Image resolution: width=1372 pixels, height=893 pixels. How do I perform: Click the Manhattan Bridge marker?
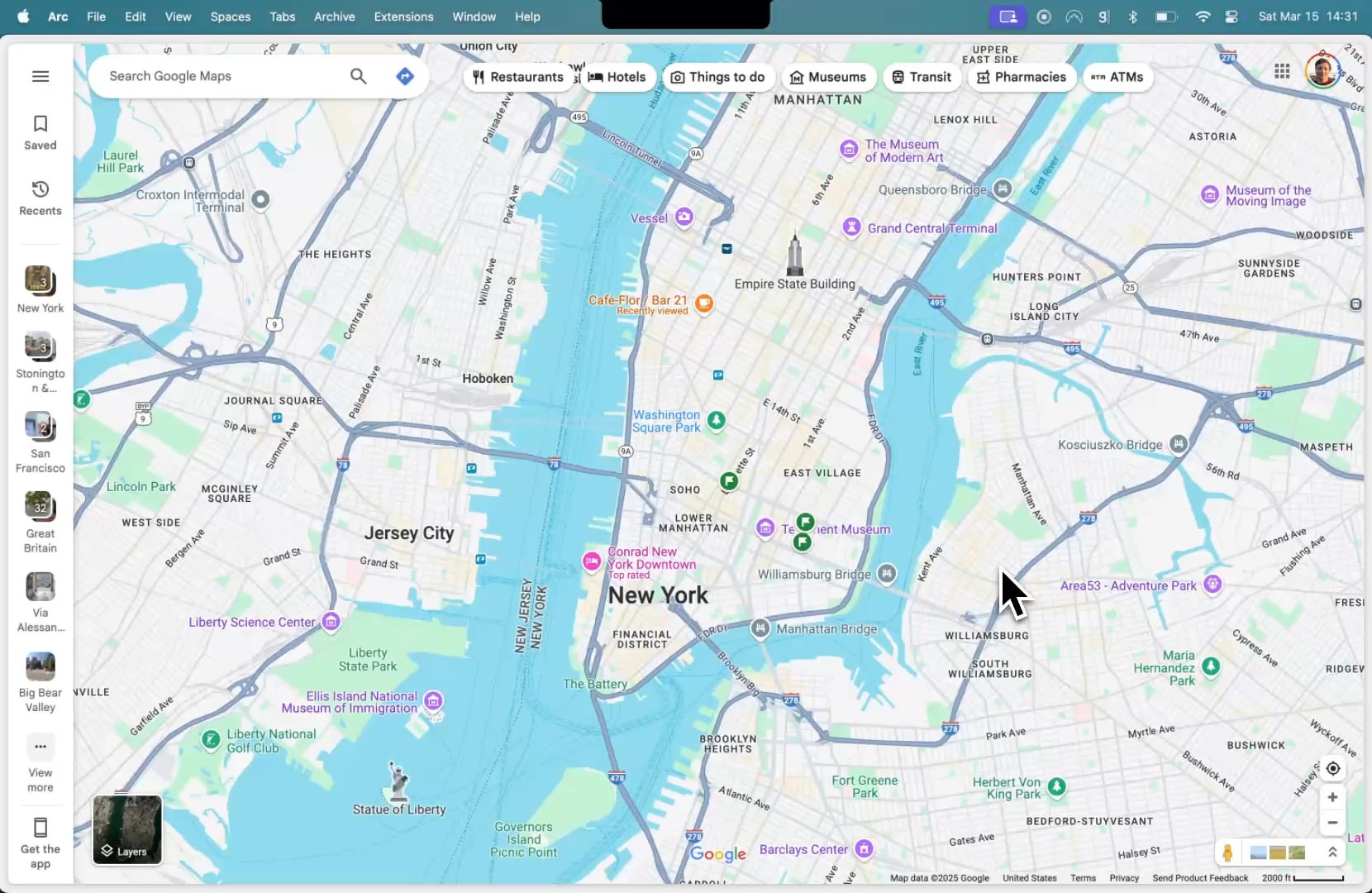click(x=760, y=628)
